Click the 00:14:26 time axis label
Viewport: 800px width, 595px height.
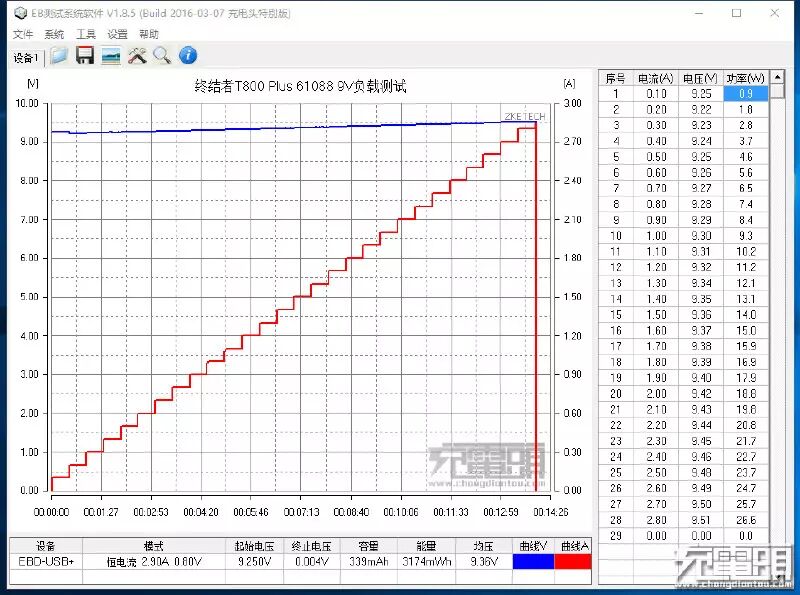click(551, 512)
